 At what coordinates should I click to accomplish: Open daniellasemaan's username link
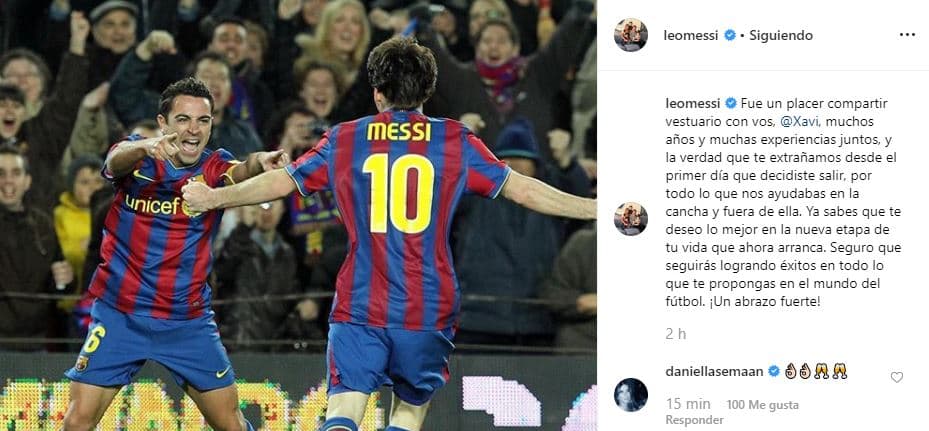715,371
